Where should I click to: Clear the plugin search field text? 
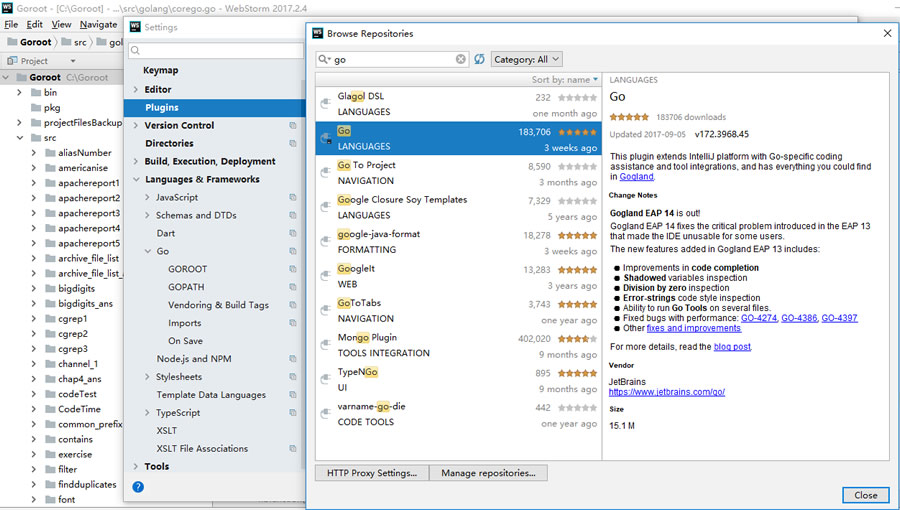pyautogui.click(x=461, y=60)
